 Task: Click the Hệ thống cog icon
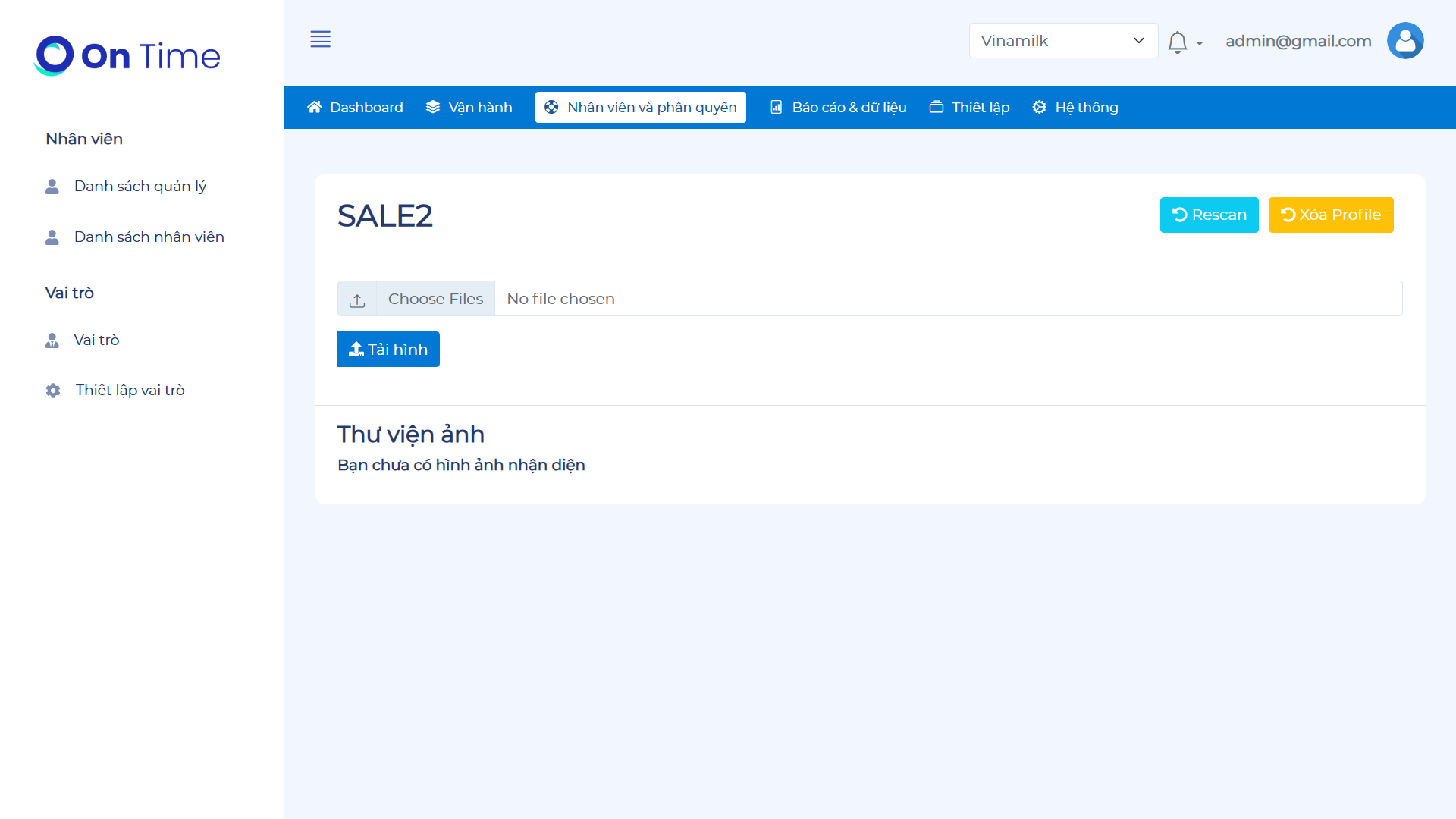pyautogui.click(x=1039, y=107)
